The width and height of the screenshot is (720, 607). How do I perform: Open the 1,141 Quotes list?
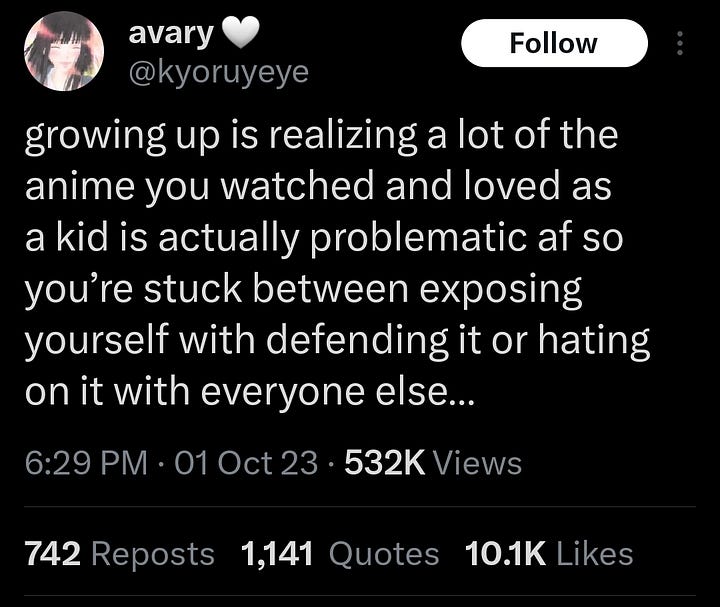tap(339, 553)
